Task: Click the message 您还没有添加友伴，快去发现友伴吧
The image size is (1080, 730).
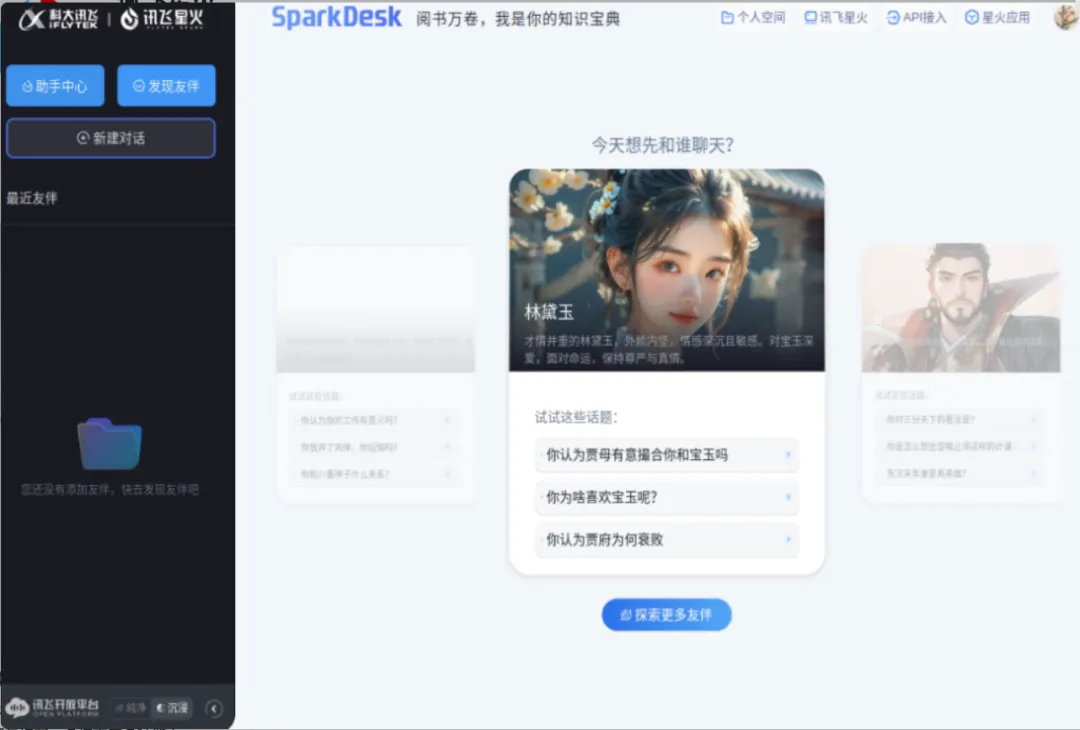Action: [110, 490]
